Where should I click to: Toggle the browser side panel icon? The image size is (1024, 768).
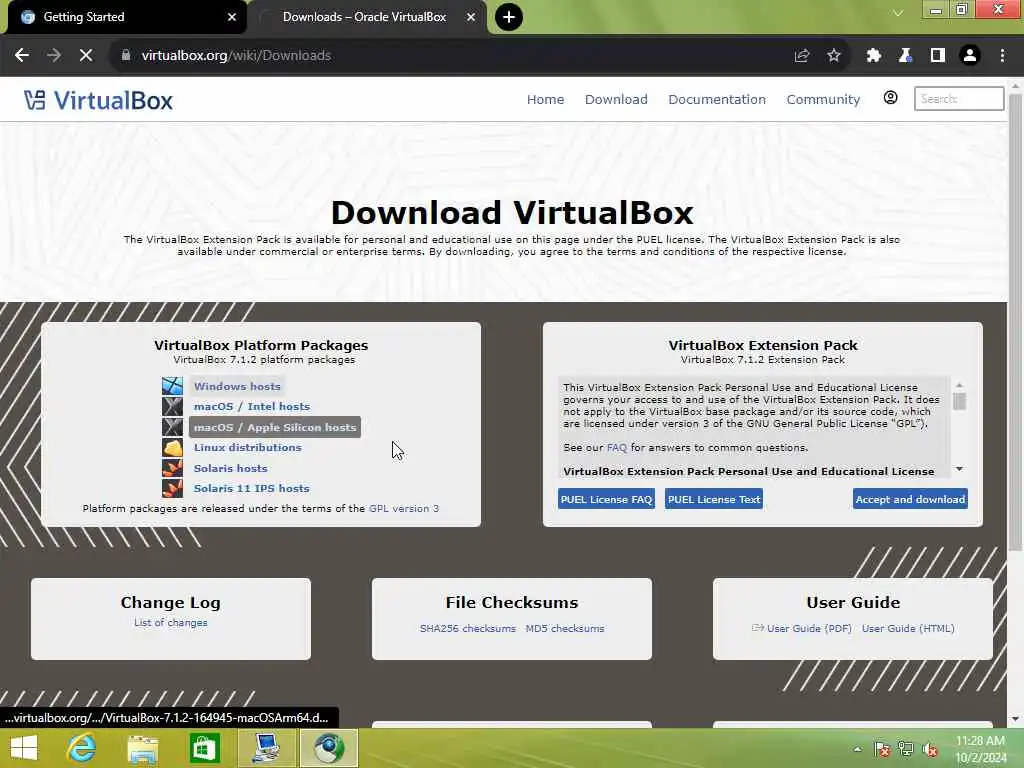click(x=938, y=56)
